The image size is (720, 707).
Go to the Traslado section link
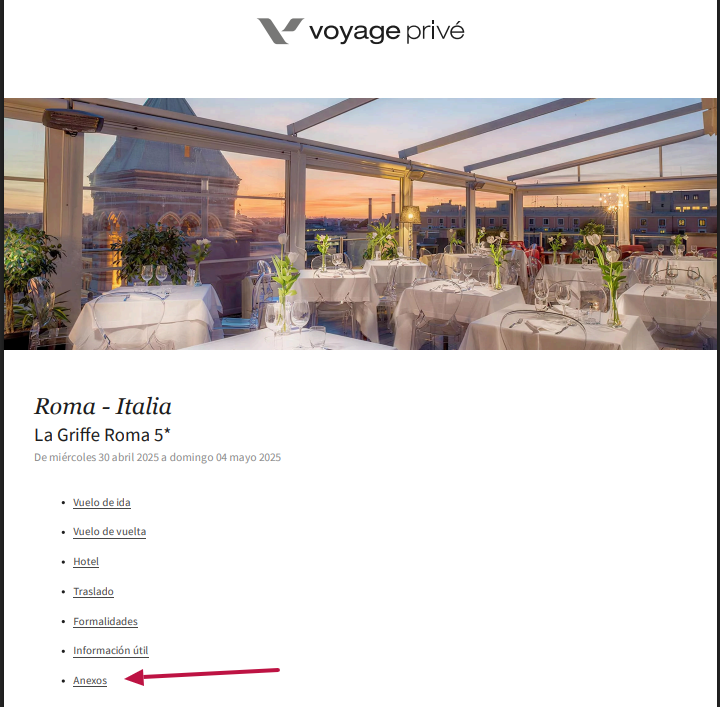93,591
